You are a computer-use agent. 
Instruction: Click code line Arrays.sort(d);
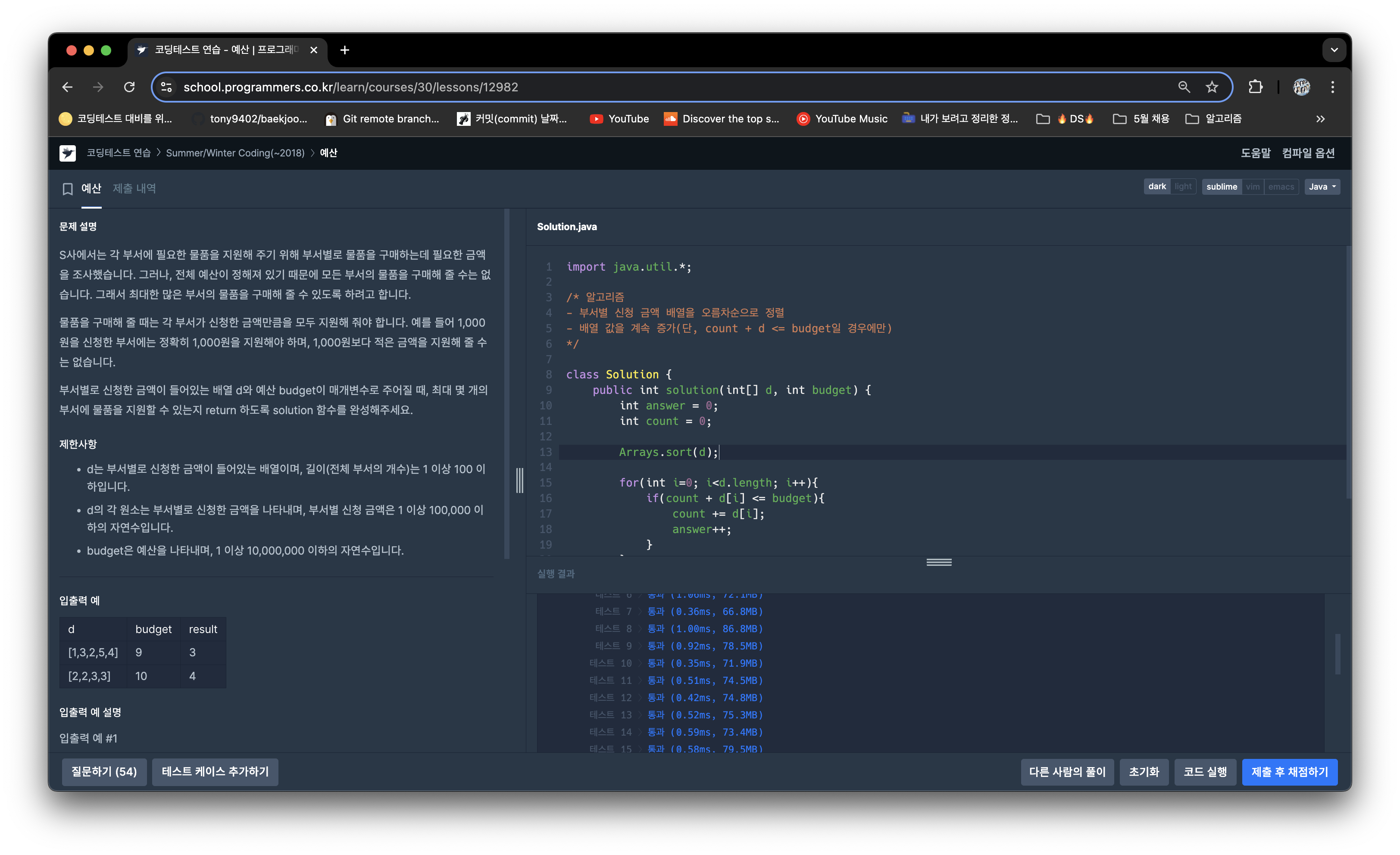point(668,452)
